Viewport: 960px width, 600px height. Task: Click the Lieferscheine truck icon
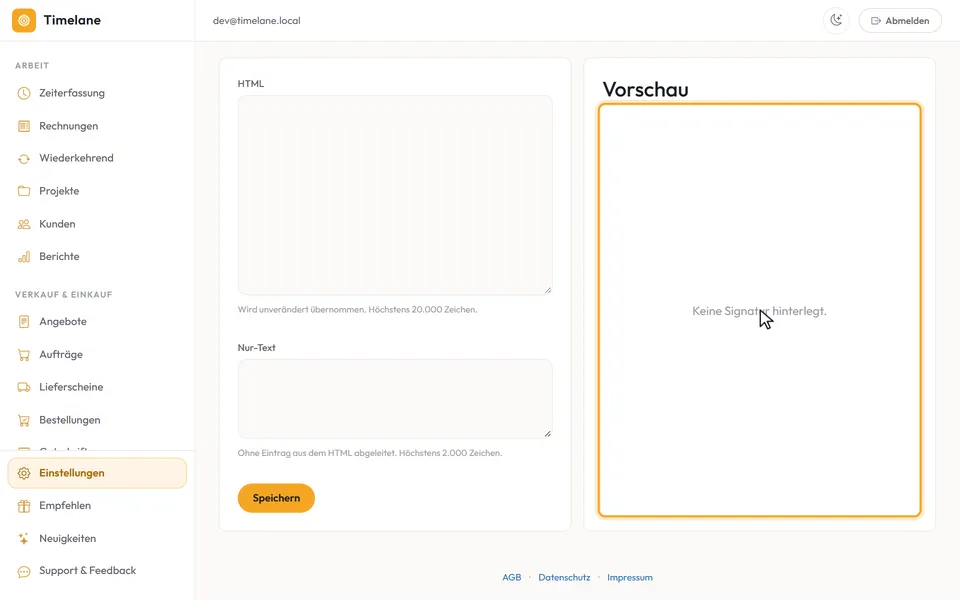click(x=24, y=387)
